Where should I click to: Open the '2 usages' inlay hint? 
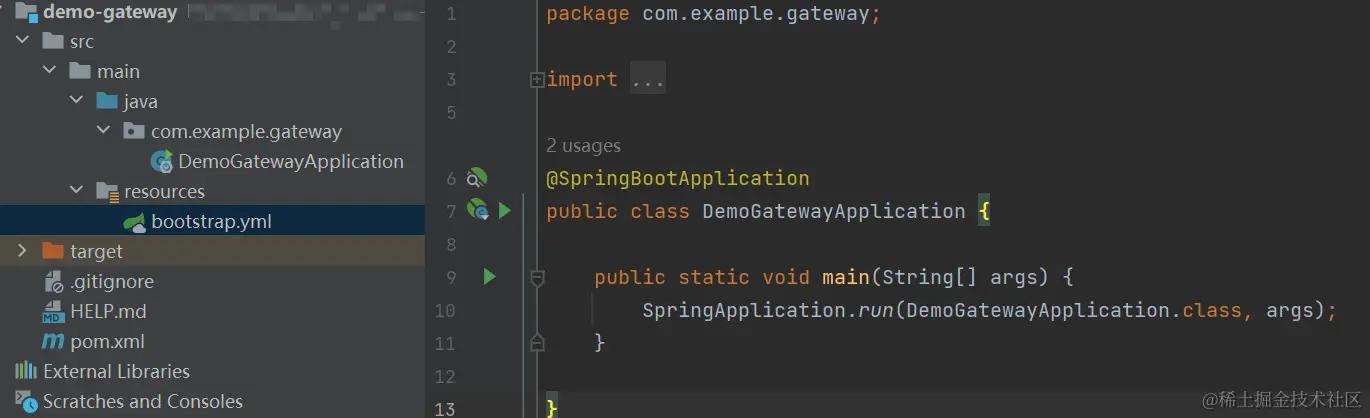pos(583,146)
